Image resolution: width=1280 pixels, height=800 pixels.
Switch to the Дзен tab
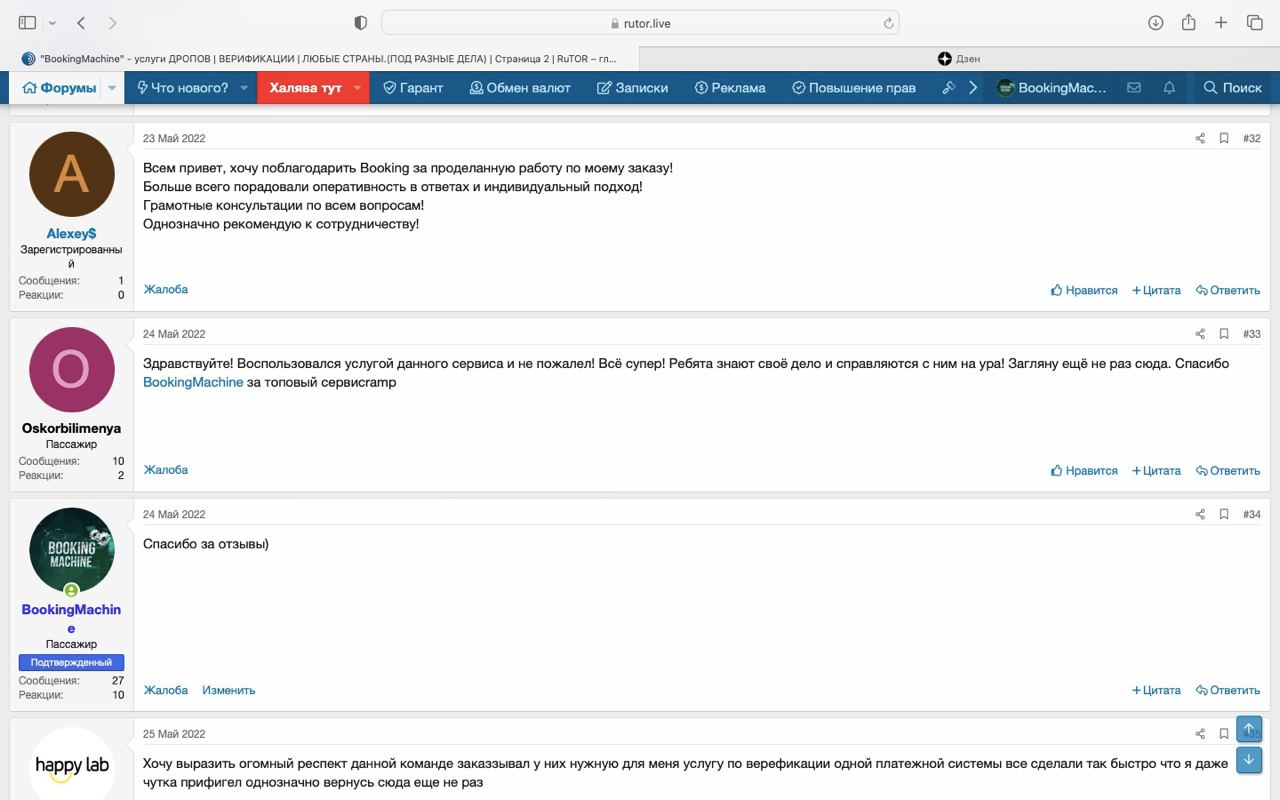tap(958, 59)
